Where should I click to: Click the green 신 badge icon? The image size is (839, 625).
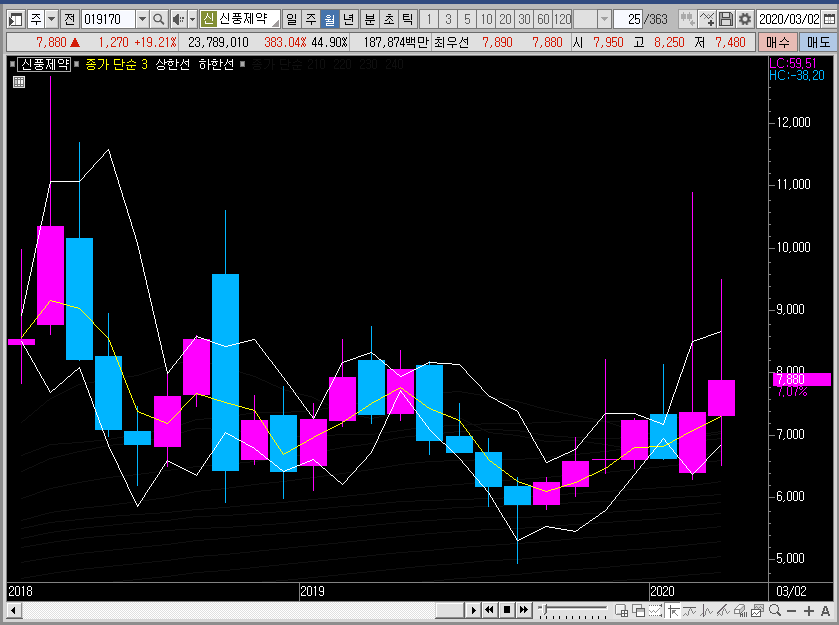point(208,19)
